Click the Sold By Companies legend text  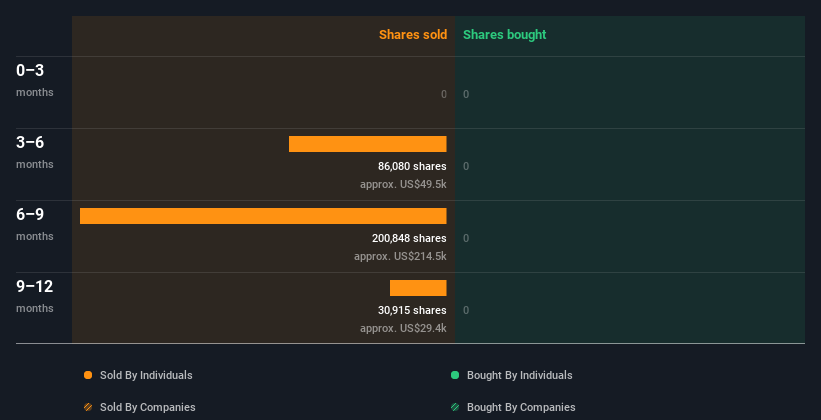(x=148, y=407)
